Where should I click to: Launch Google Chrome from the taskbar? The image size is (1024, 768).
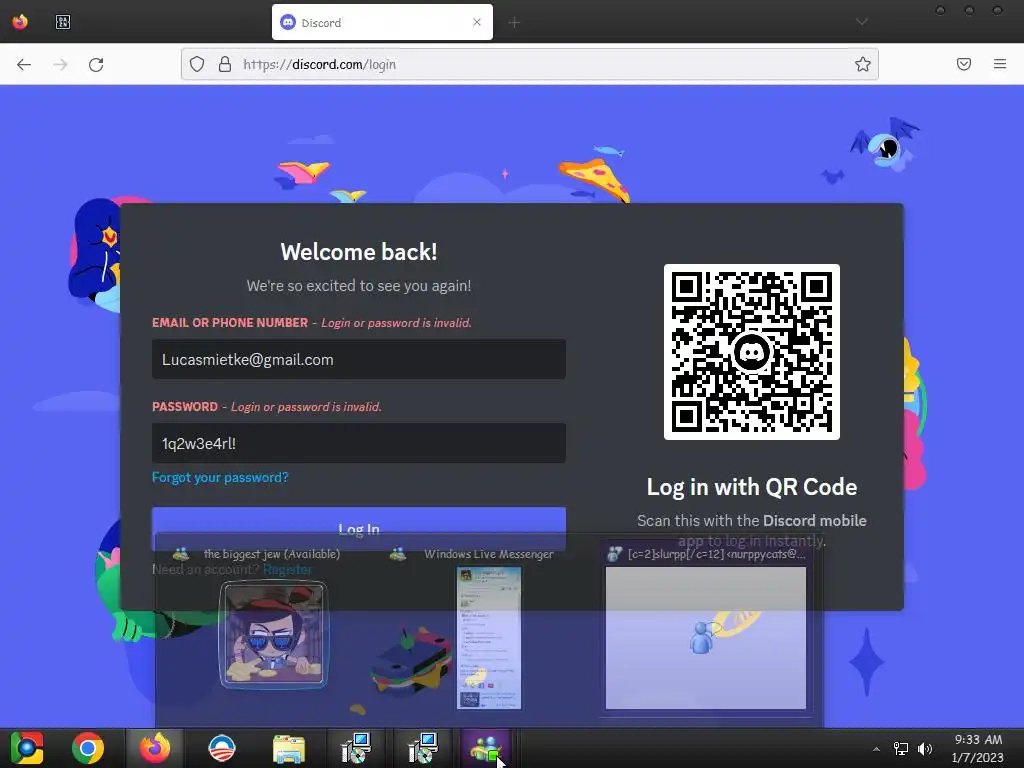(x=88, y=748)
